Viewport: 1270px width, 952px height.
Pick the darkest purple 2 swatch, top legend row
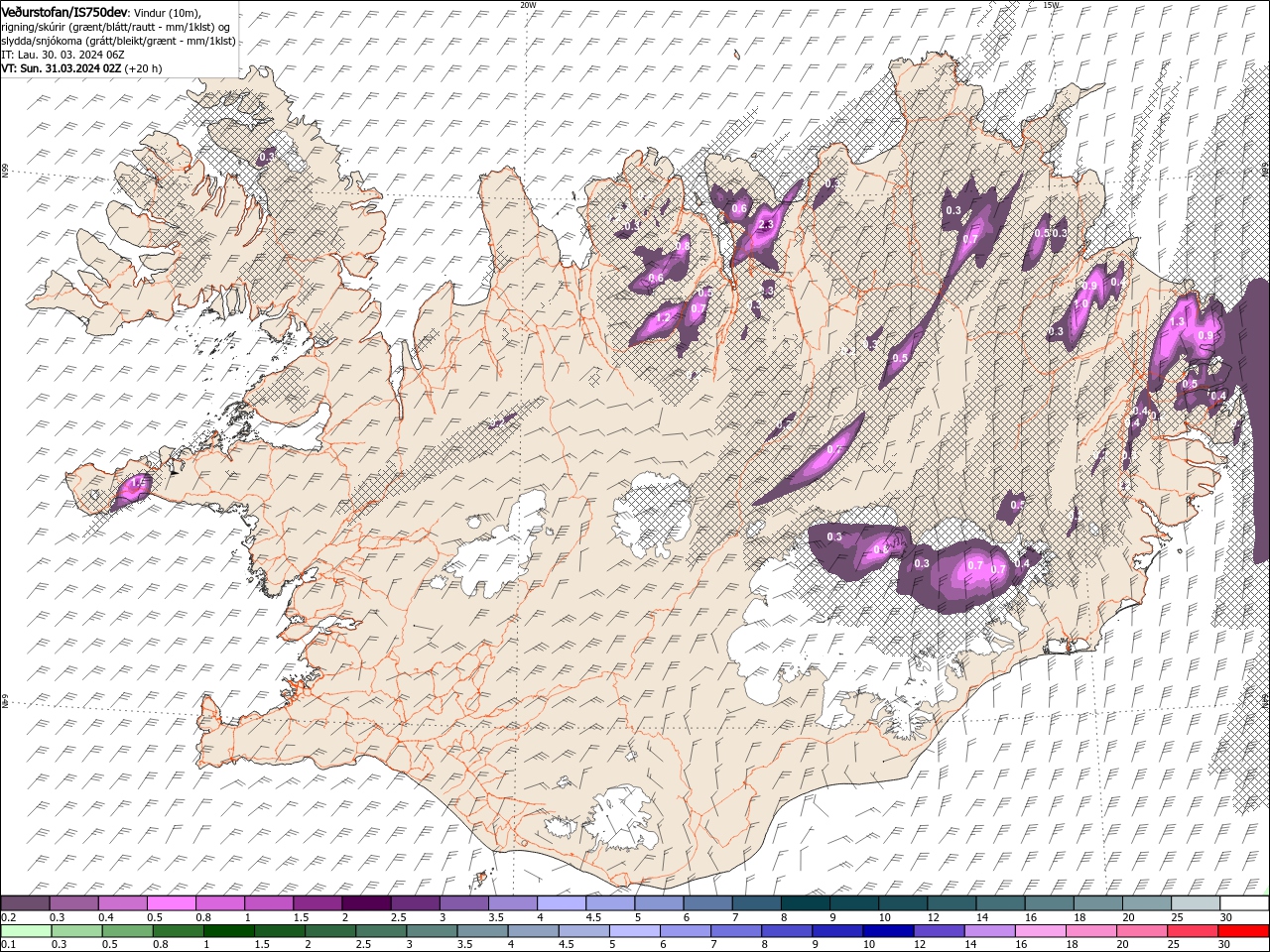365,903
